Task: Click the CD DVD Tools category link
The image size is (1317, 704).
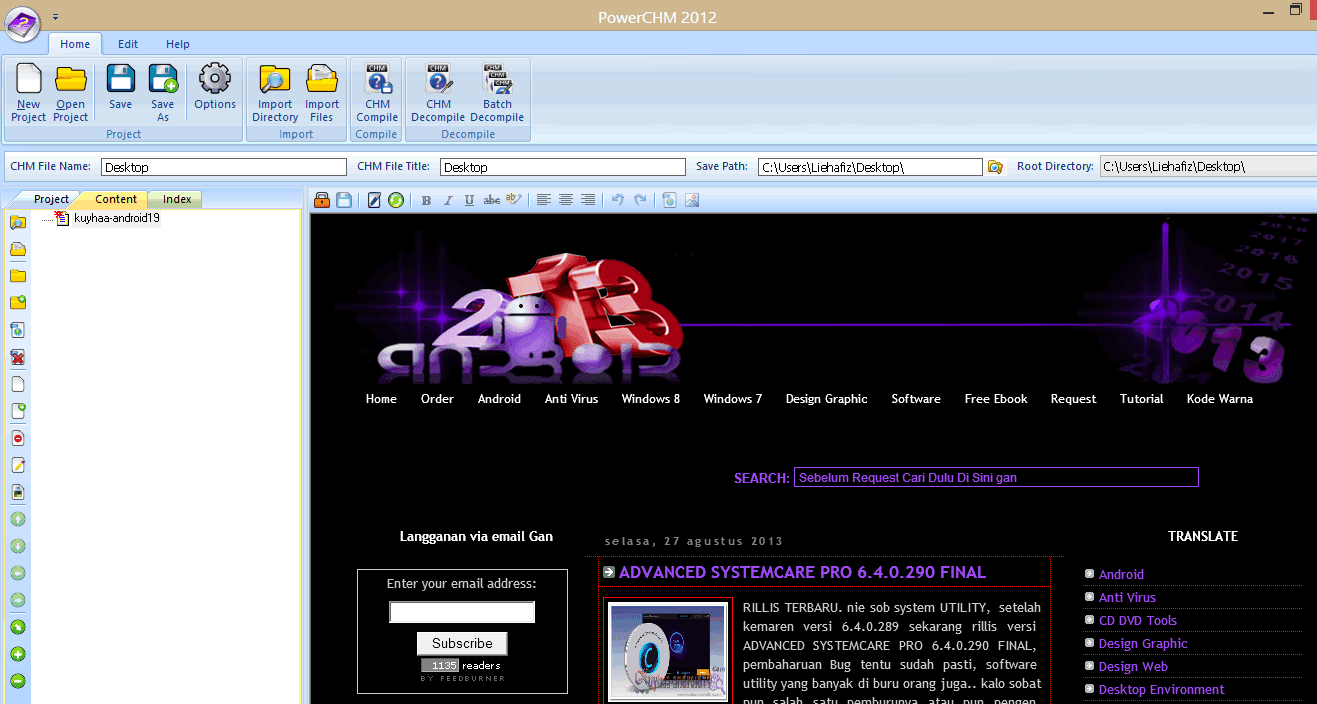Action: click(1137, 621)
